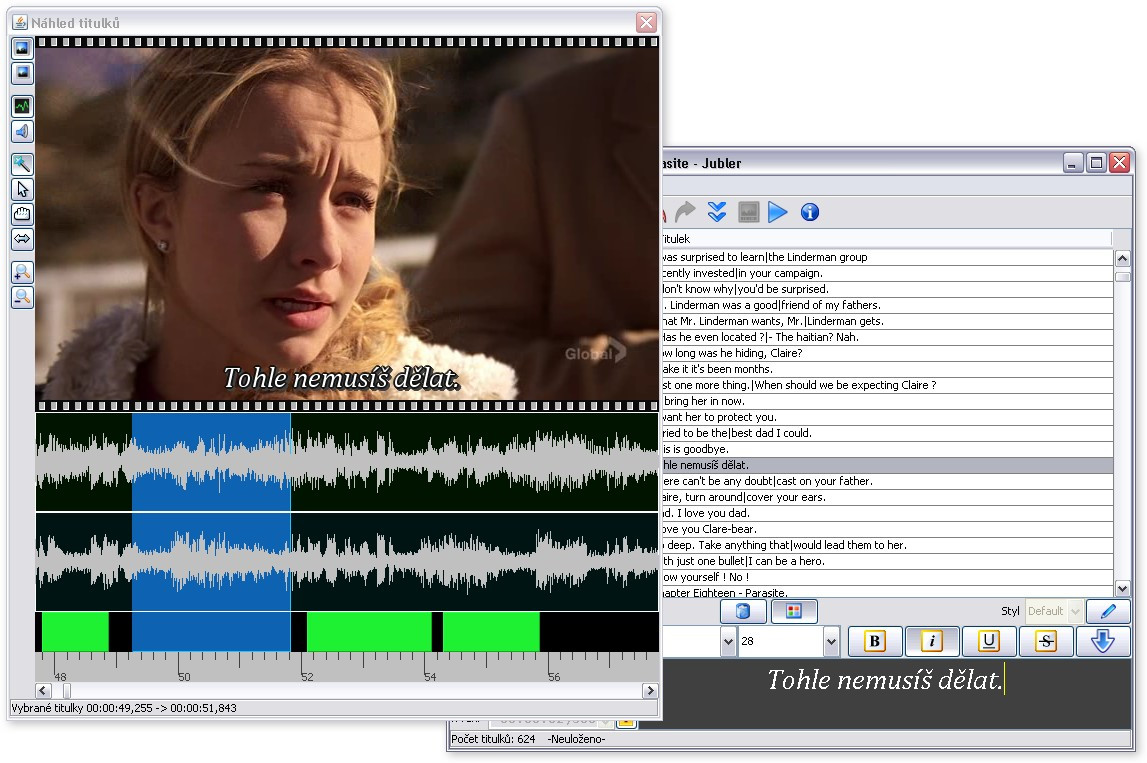Select row 'd. I love you dad.'
The image size is (1147, 763).
[887, 514]
